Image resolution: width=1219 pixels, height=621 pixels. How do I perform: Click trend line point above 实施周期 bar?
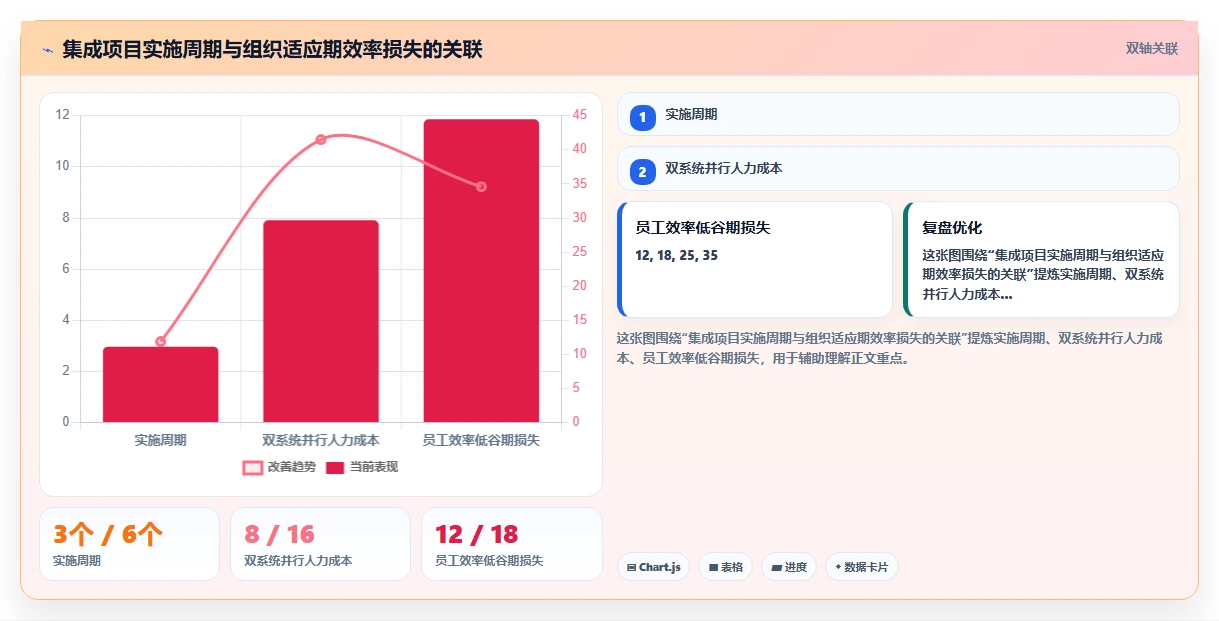161,341
